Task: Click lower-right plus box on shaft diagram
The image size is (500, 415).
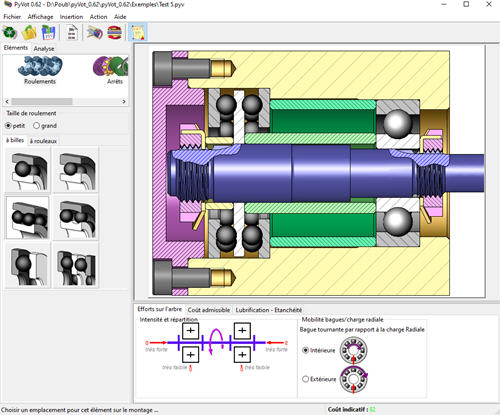Action: click(242, 354)
